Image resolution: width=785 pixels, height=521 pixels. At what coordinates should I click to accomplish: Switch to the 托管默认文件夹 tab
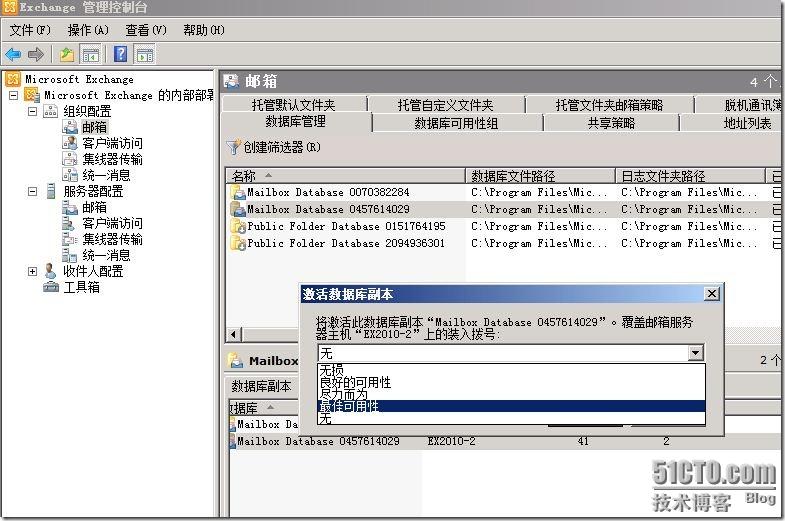(x=293, y=105)
